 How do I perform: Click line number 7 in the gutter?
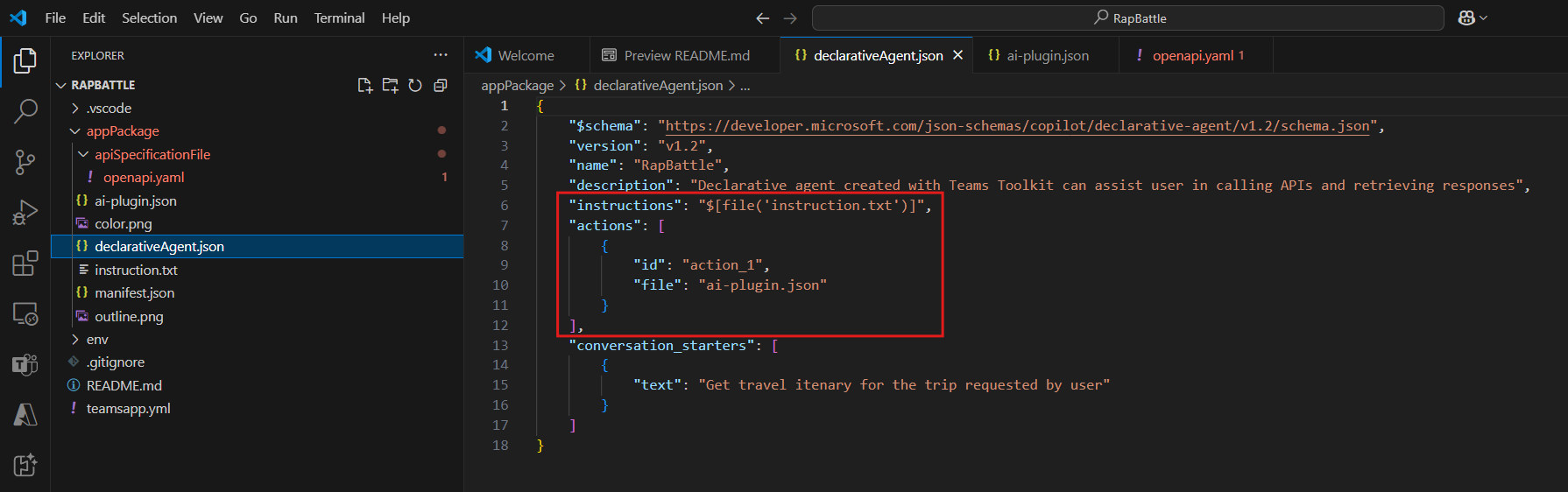tap(504, 226)
